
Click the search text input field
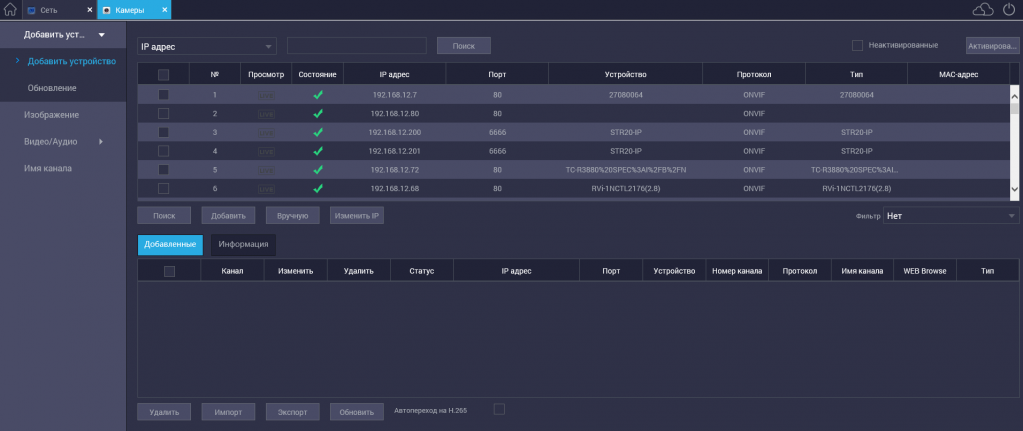tap(356, 46)
